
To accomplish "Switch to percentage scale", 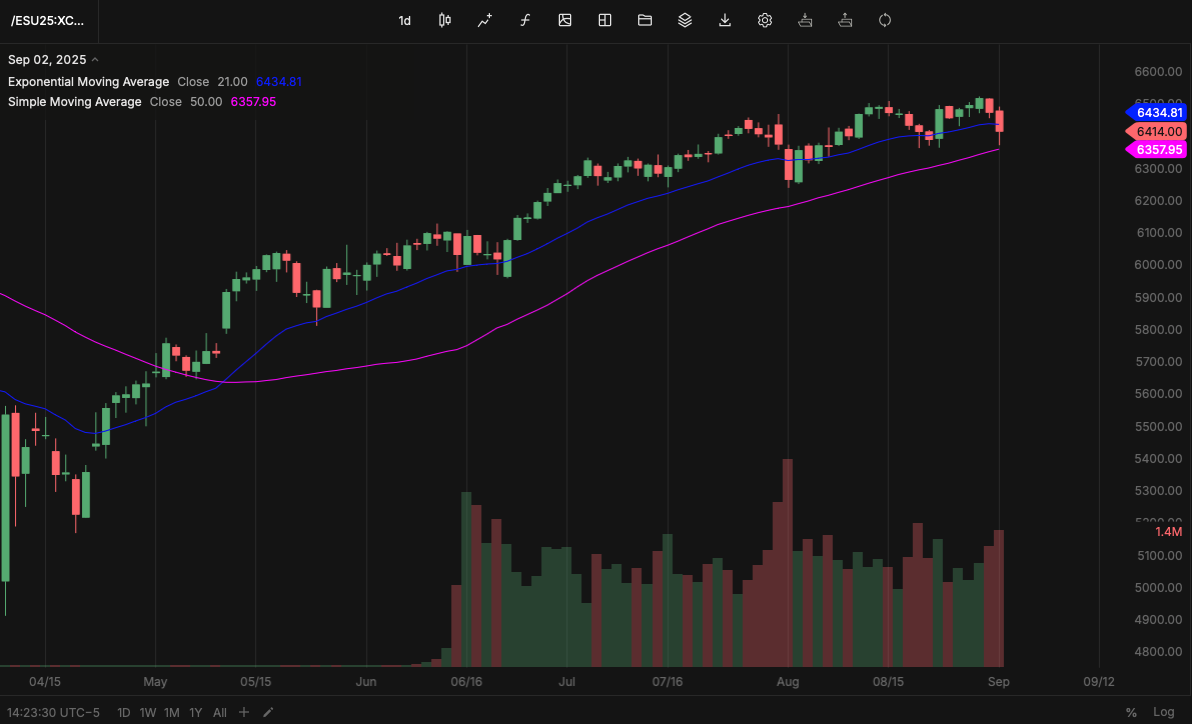I will [x=1131, y=712].
